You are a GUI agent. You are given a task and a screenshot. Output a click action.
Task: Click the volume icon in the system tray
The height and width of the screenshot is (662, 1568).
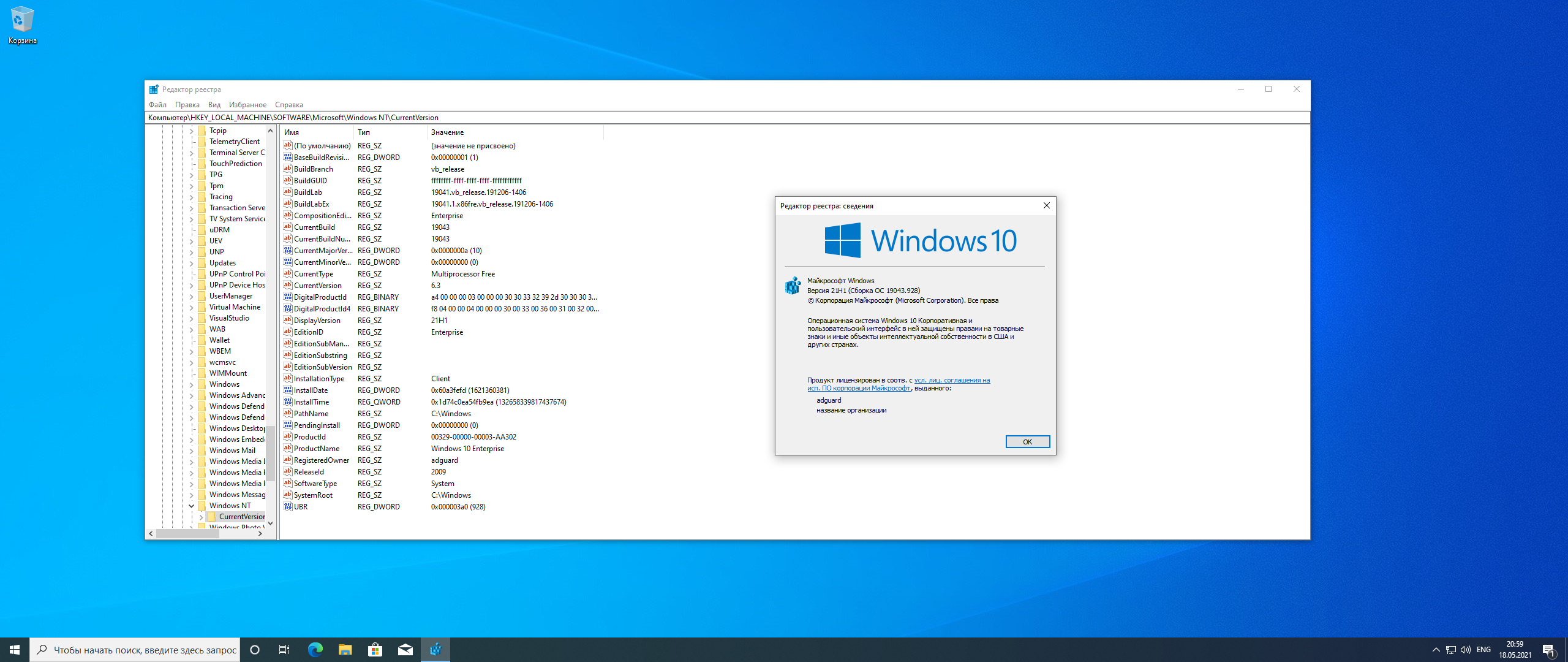[1466, 650]
